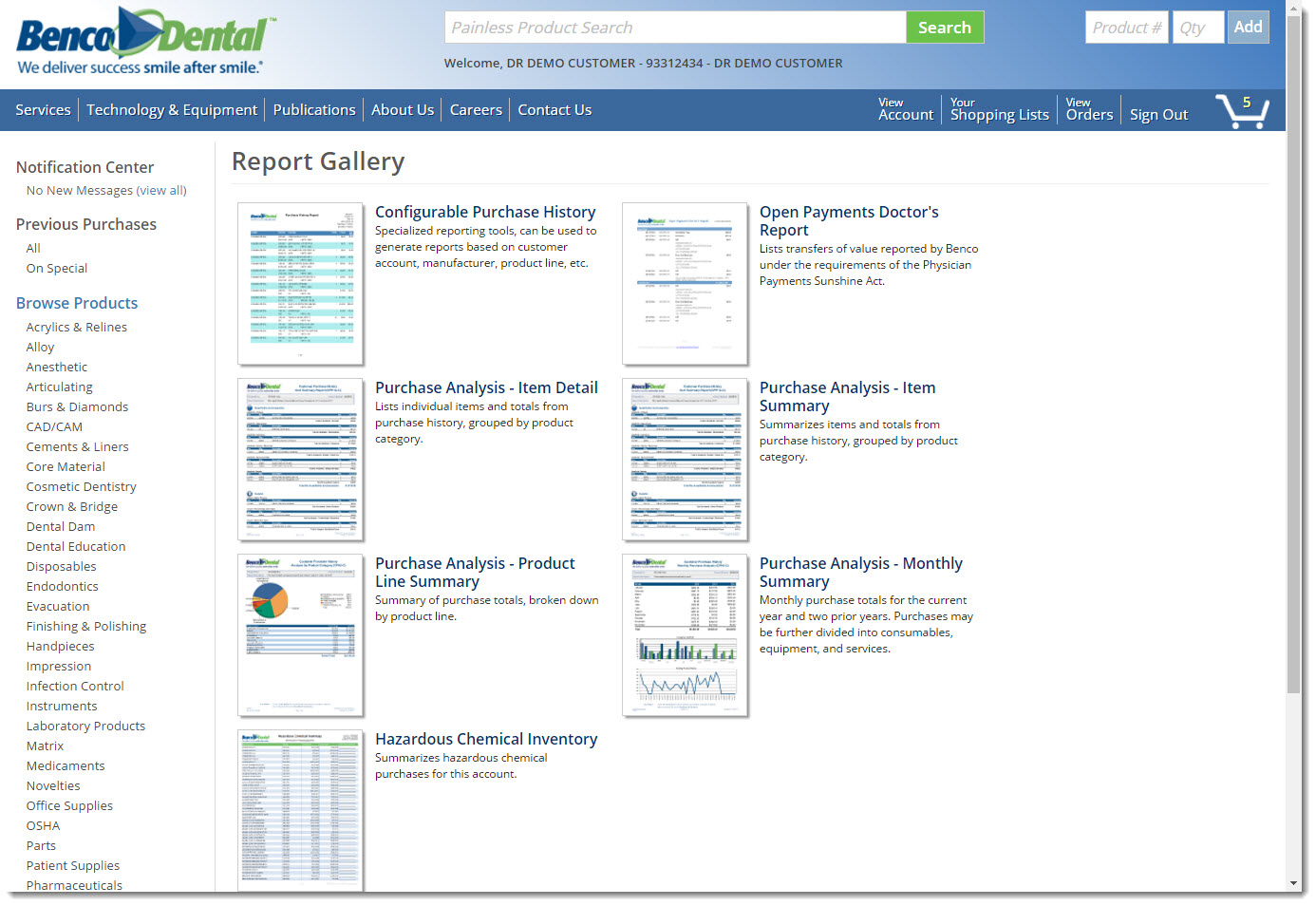The image size is (1316, 906).
Task: Open Technology & Equipment menu
Action: pyautogui.click(x=172, y=110)
